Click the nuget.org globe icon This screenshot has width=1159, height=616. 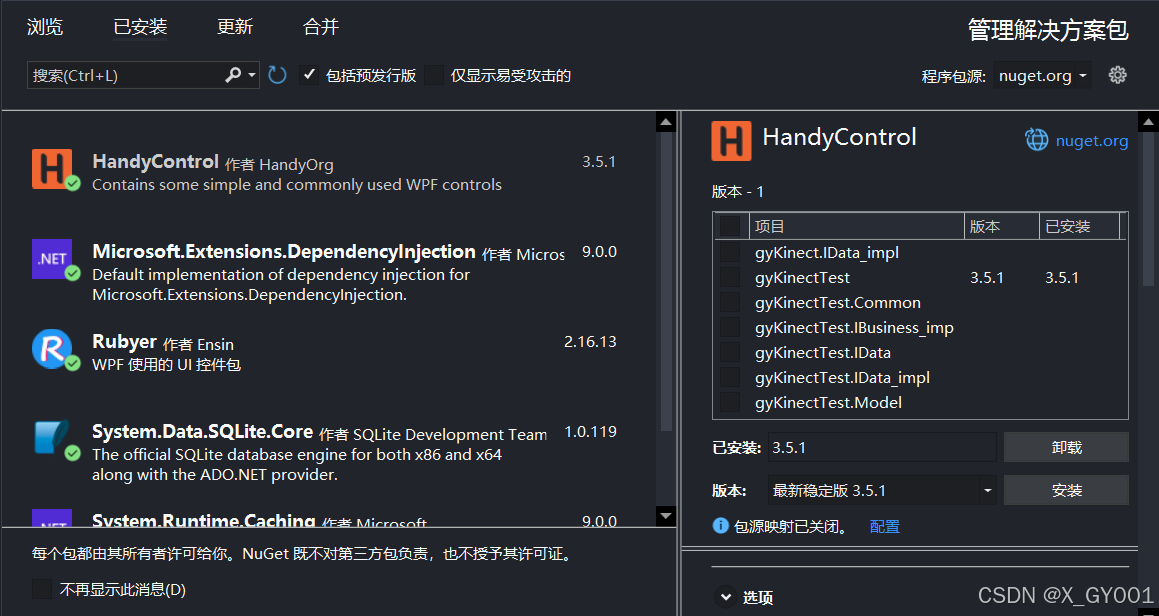[1036, 140]
